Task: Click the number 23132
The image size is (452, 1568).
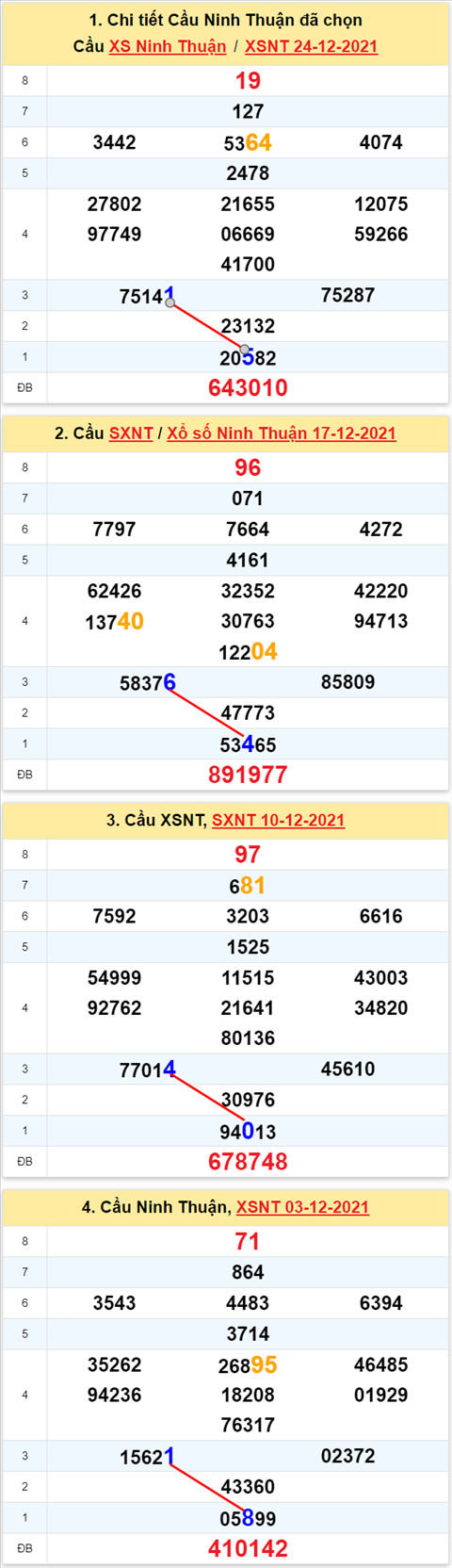Action: (x=248, y=327)
